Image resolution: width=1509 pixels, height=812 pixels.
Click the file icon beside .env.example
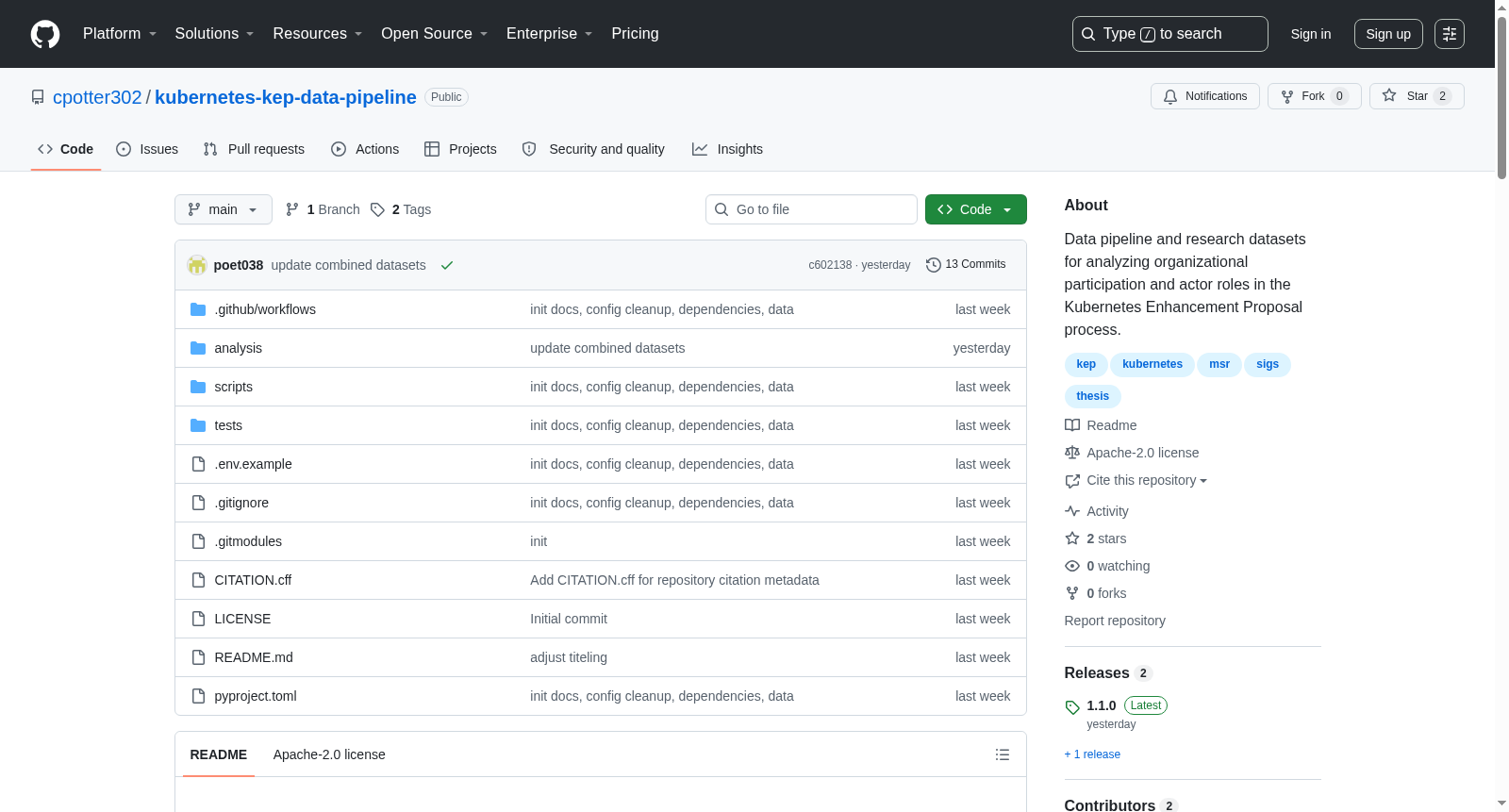(198, 464)
